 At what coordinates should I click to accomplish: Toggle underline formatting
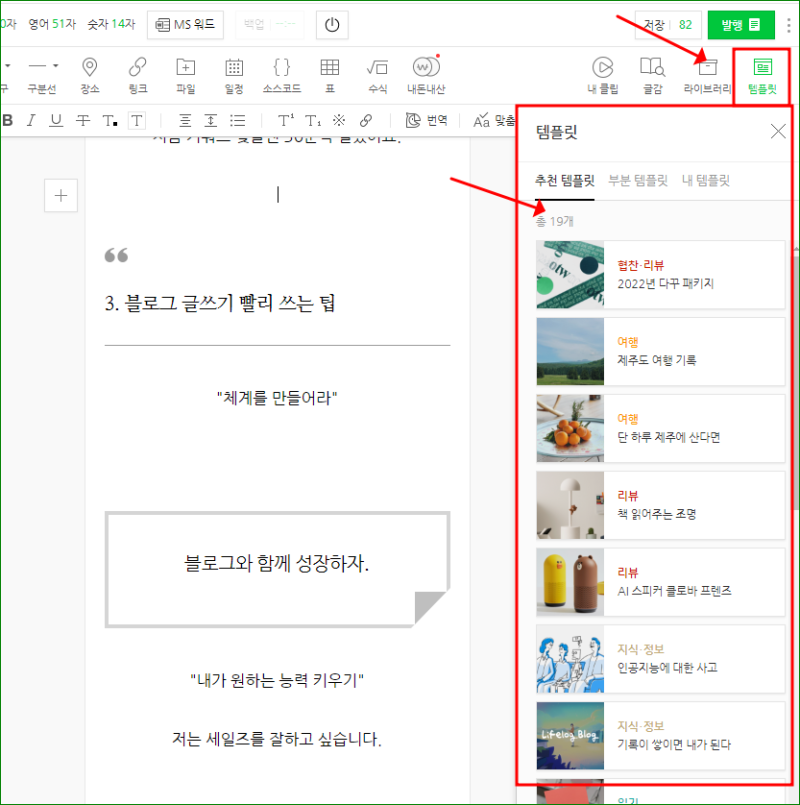[56, 120]
